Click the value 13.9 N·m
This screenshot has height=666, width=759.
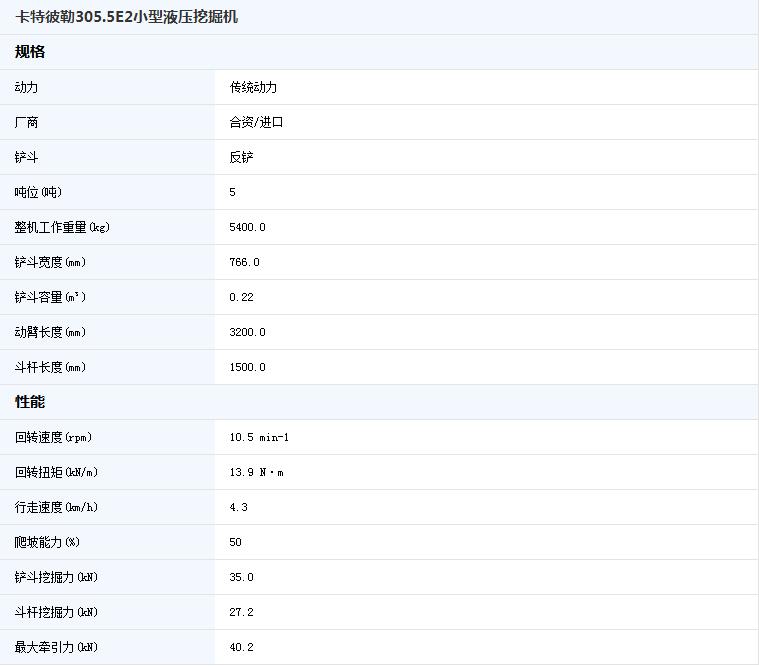click(x=257, y=472)
